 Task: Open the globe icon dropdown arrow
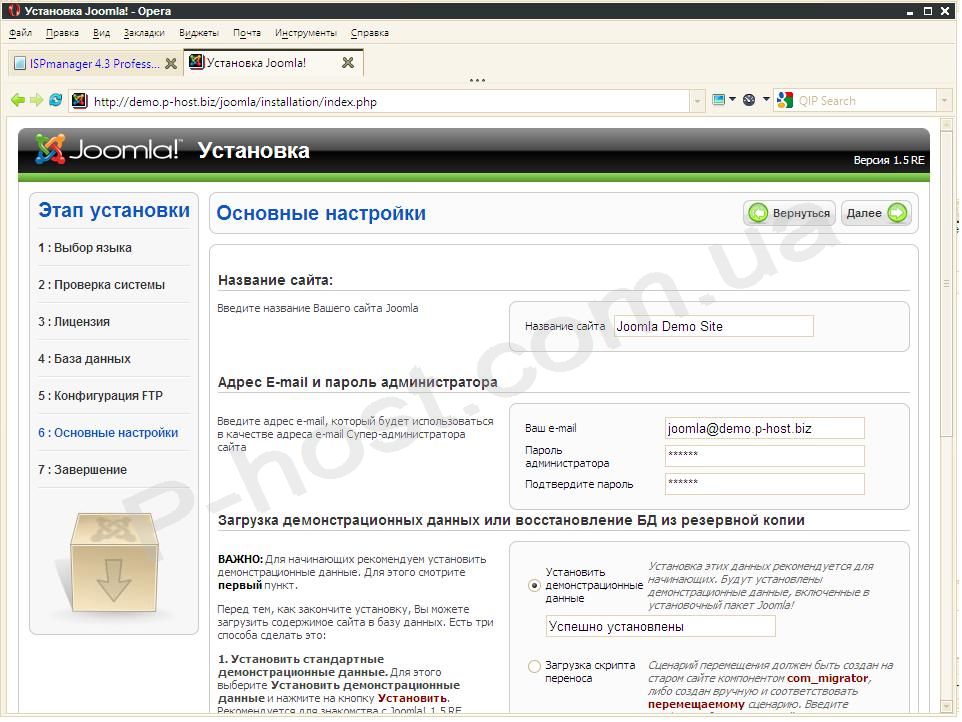click(x=766, y=99)
